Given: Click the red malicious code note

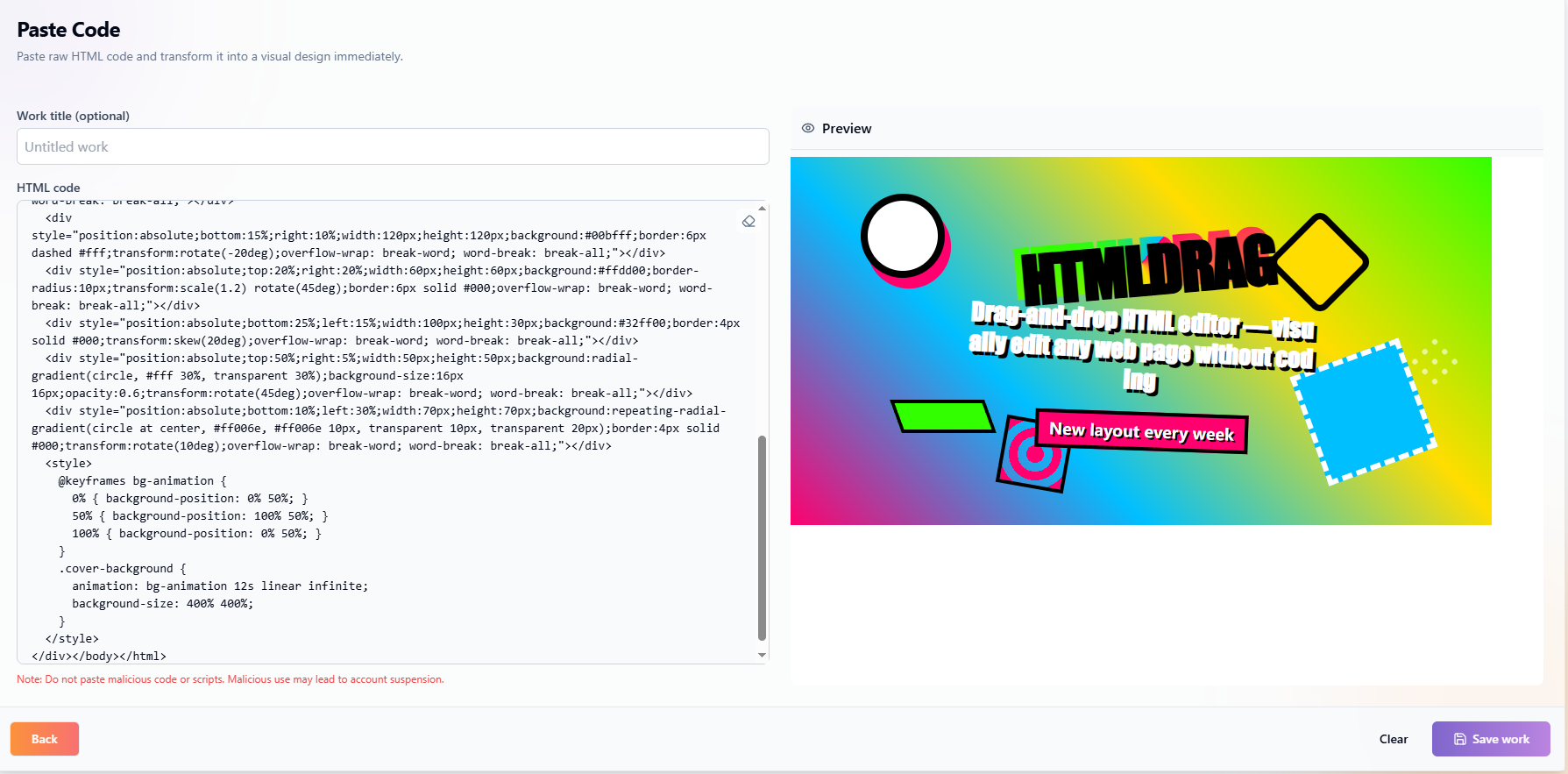Looking at the screenshot, I should click(231, 679).
